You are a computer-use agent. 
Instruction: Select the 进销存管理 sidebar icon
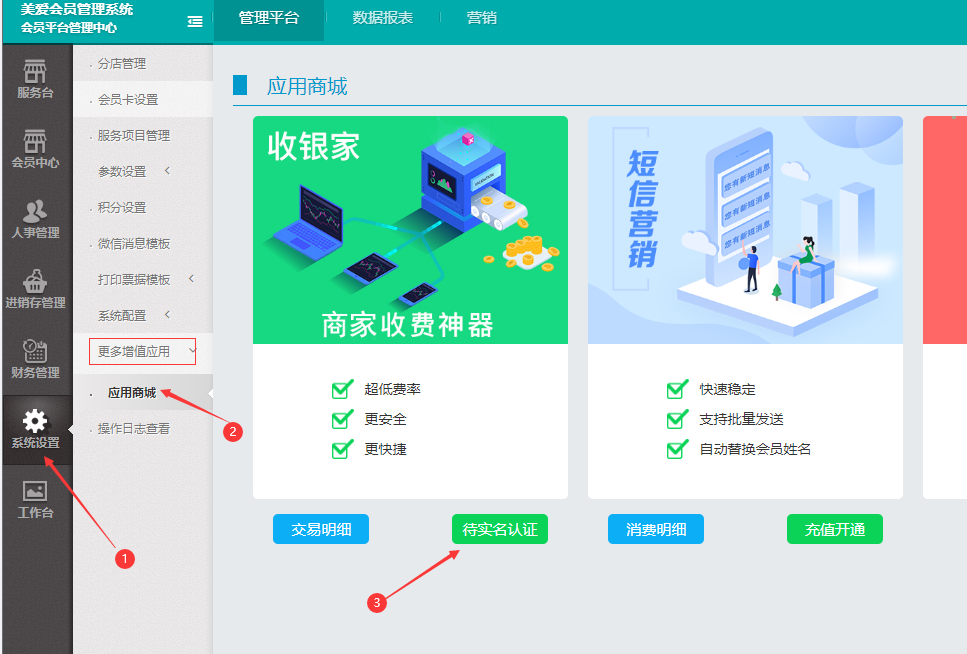pyautogui.click(x=37, y=285)
